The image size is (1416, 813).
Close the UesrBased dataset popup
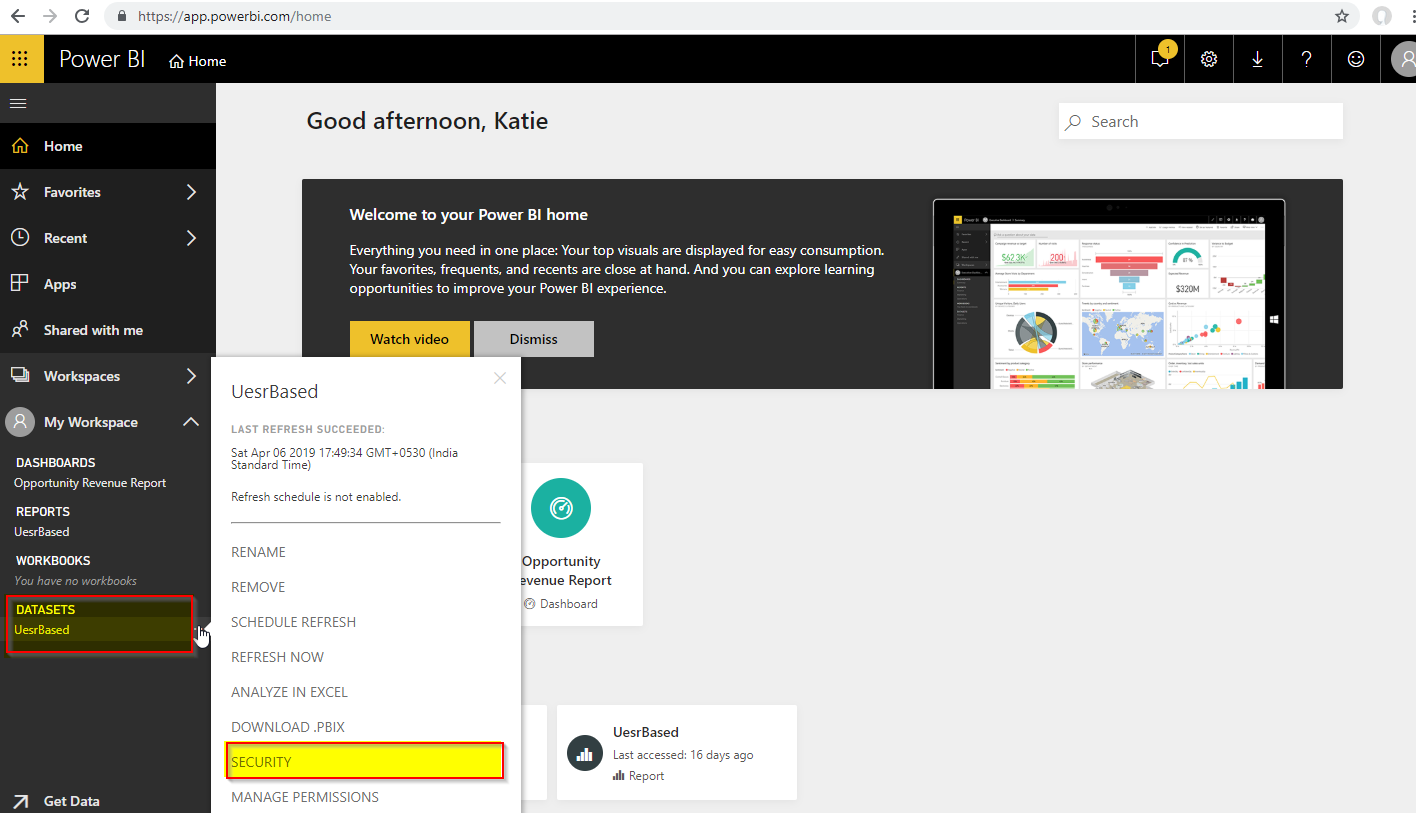pos(500,378)
